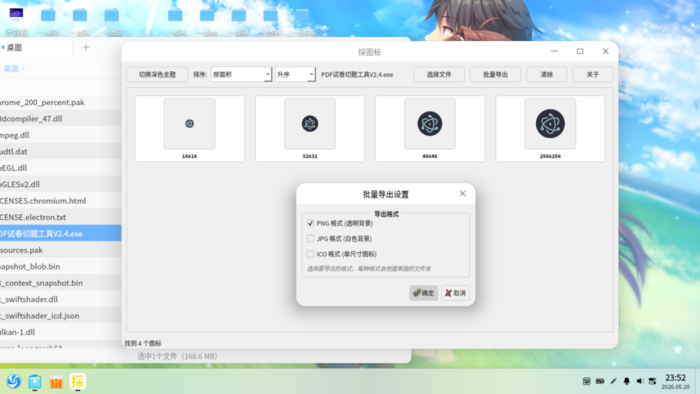Click the 採图标 app taskbar icon

pos(78,382)
